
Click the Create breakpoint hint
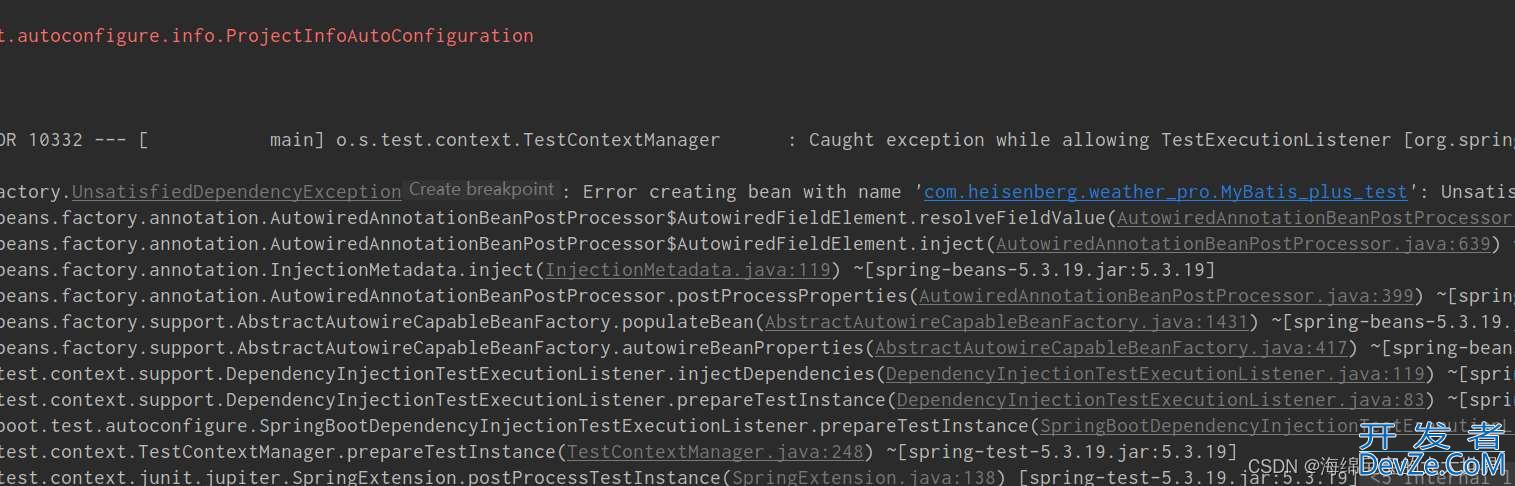pos(481,189)
